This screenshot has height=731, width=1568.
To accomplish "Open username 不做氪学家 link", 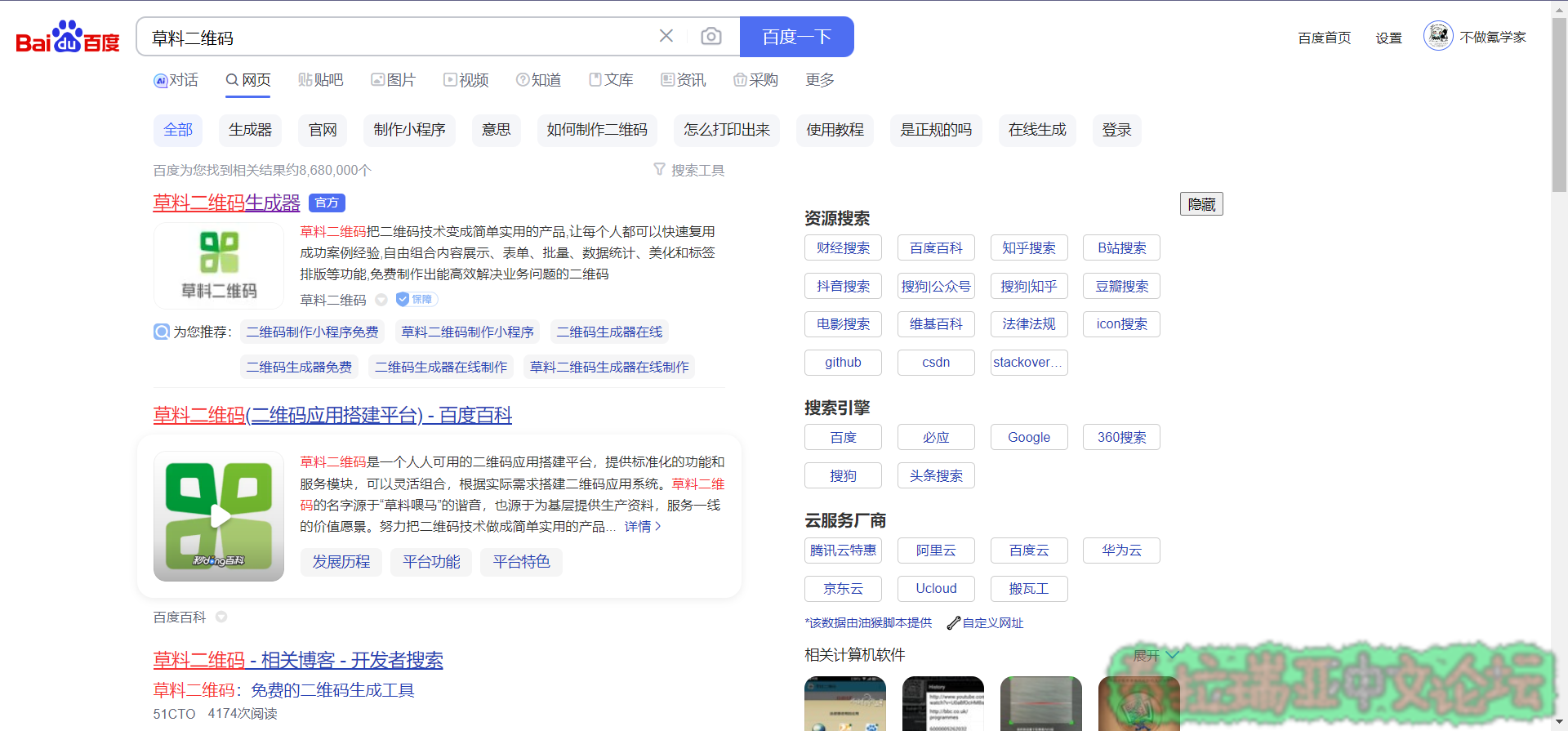I will (x=1493, y=38).
